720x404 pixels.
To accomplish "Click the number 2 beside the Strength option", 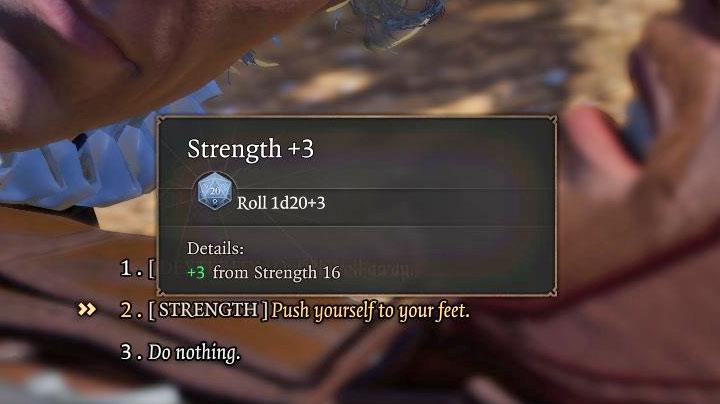I will [x=127, y=310].
